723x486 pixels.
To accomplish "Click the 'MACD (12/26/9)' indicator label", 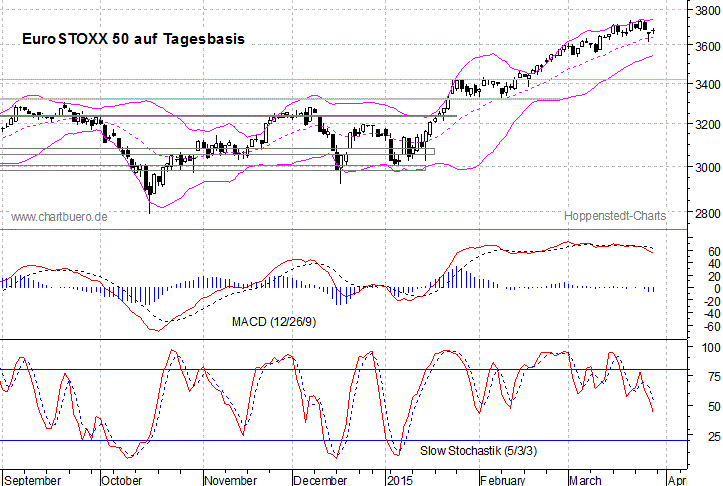I will (274, 321).
